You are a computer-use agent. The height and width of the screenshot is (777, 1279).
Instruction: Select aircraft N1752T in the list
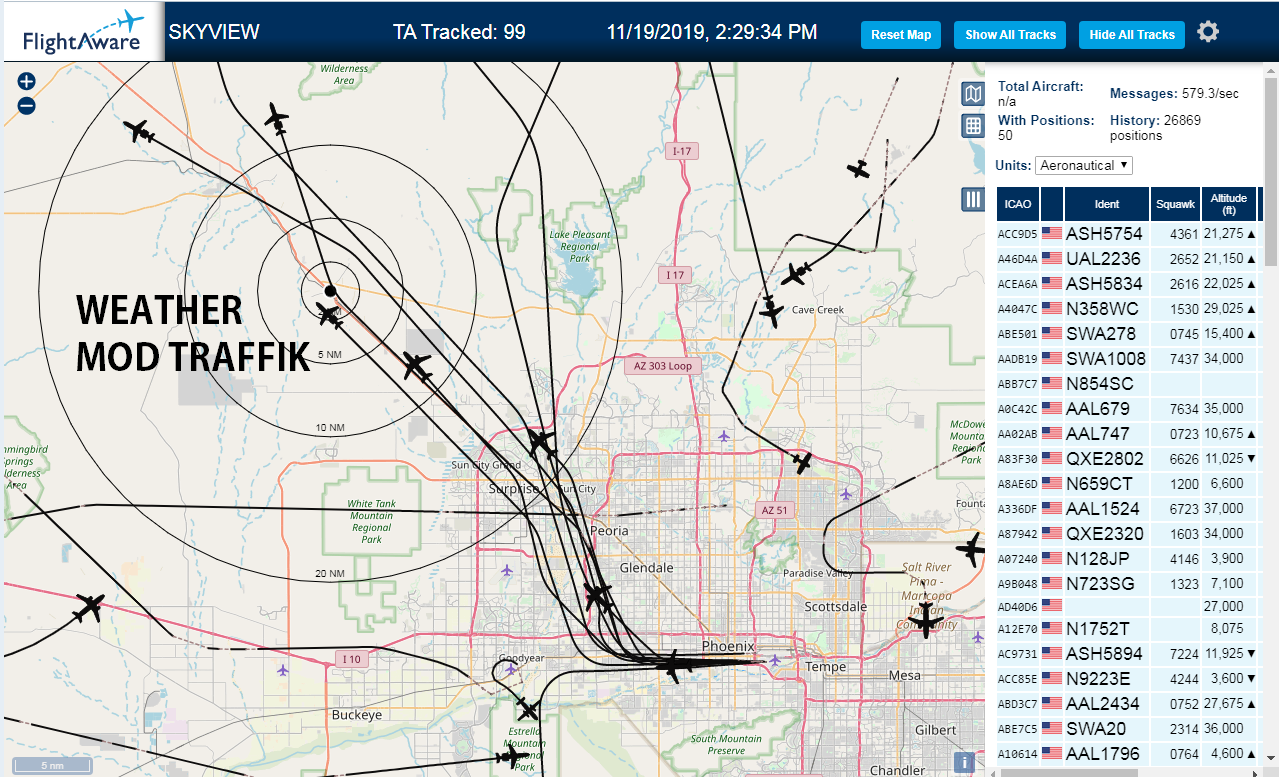(1098, 628)
